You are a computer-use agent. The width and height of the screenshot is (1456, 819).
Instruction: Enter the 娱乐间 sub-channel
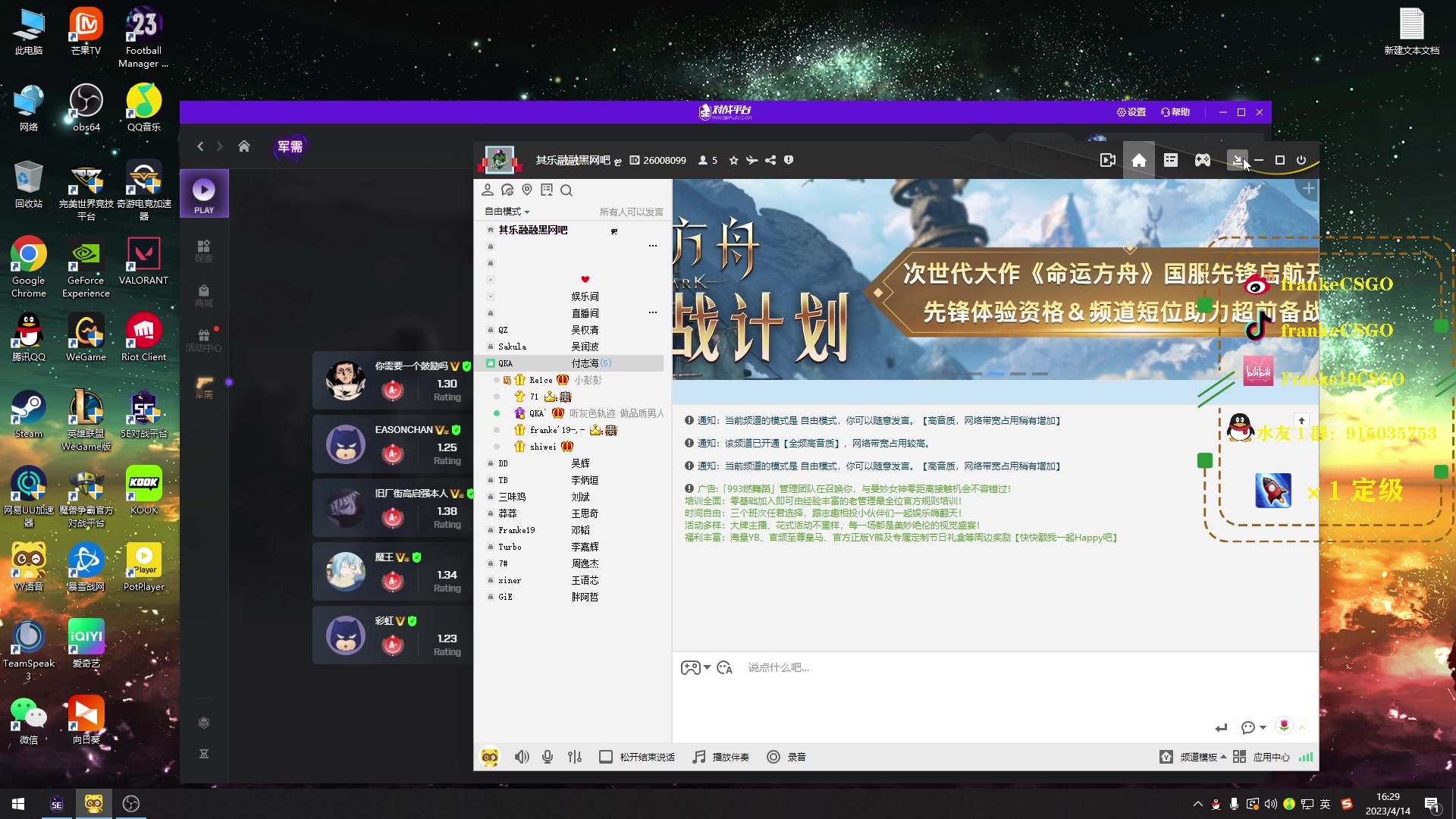pyautogui.click(x=569, y=297)
